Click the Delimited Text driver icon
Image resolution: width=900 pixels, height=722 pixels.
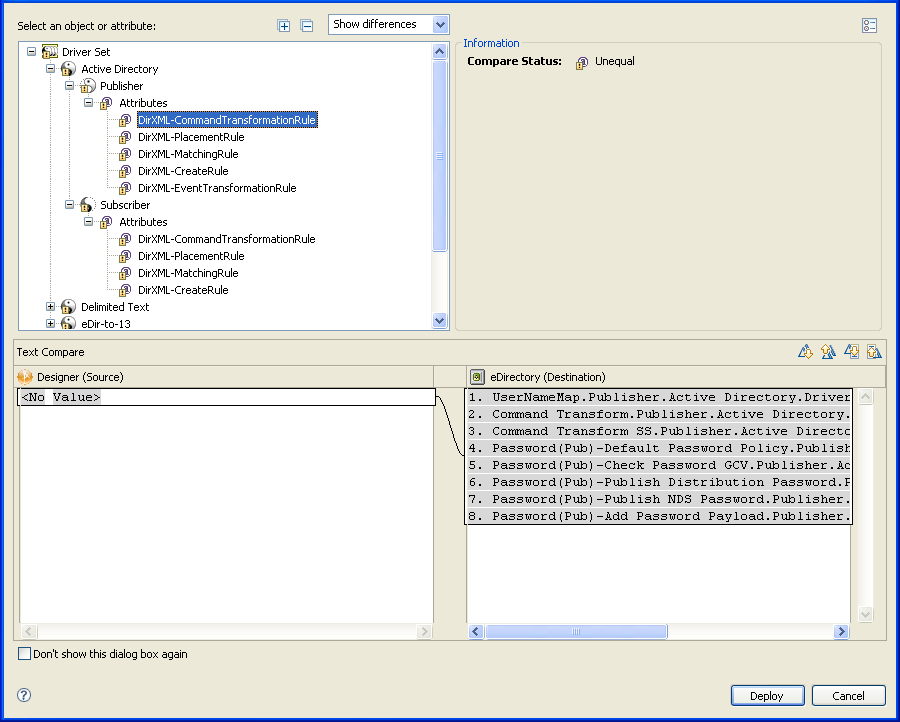[x=68, y=307]
